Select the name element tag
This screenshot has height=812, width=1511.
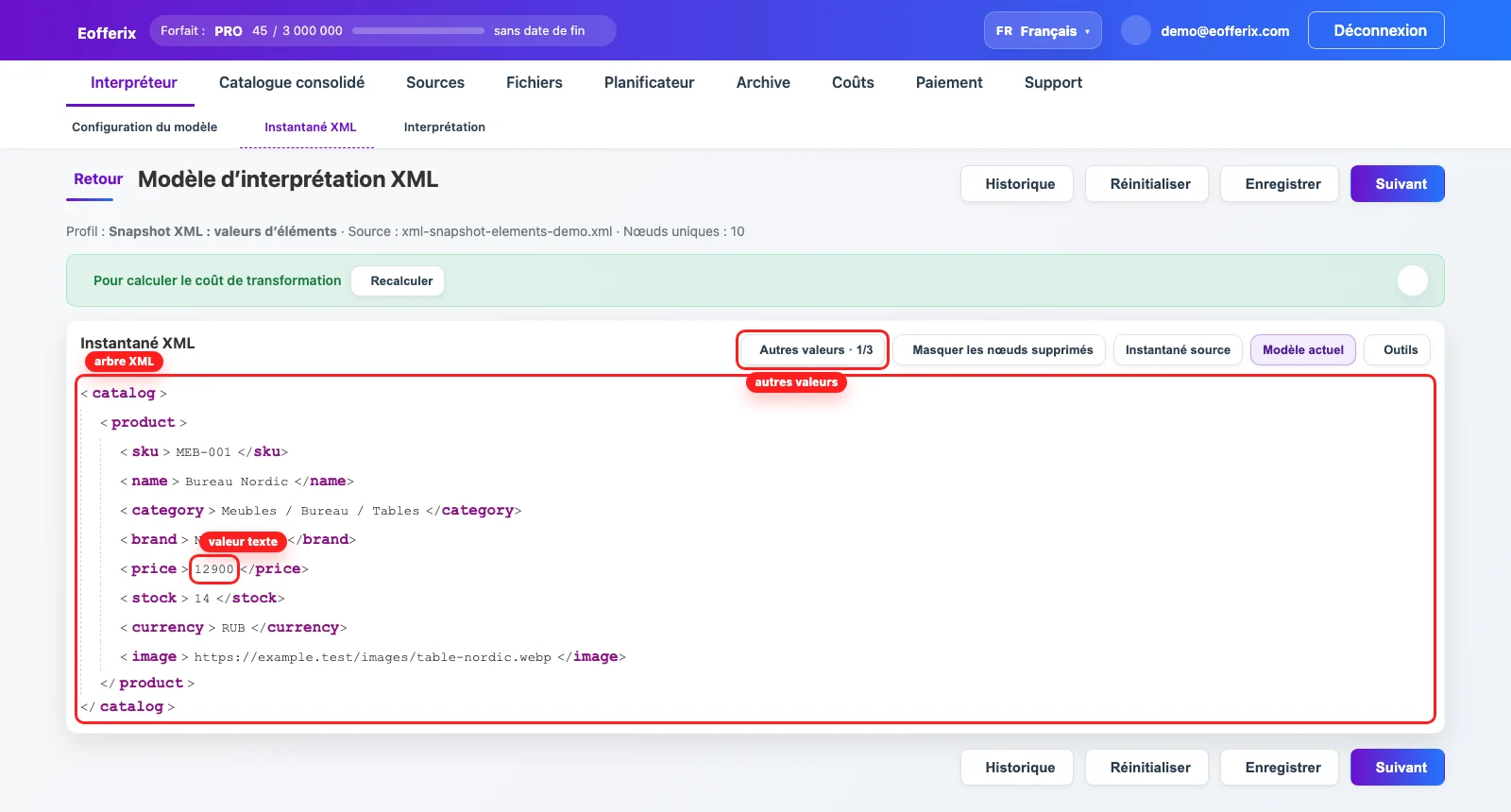pos(149,481)
